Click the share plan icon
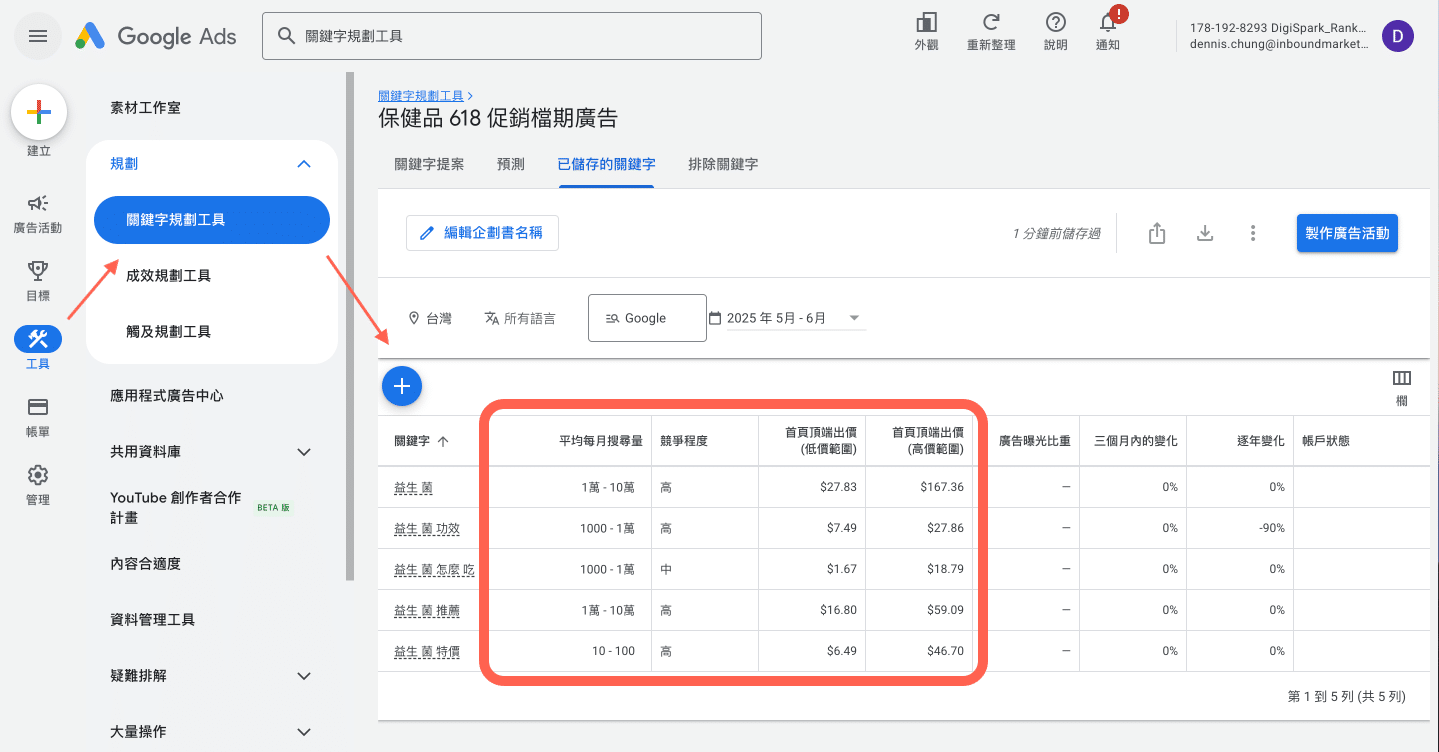This screenshot has height=752, width=1439. pyautogui.click(x=1157, y=233)
